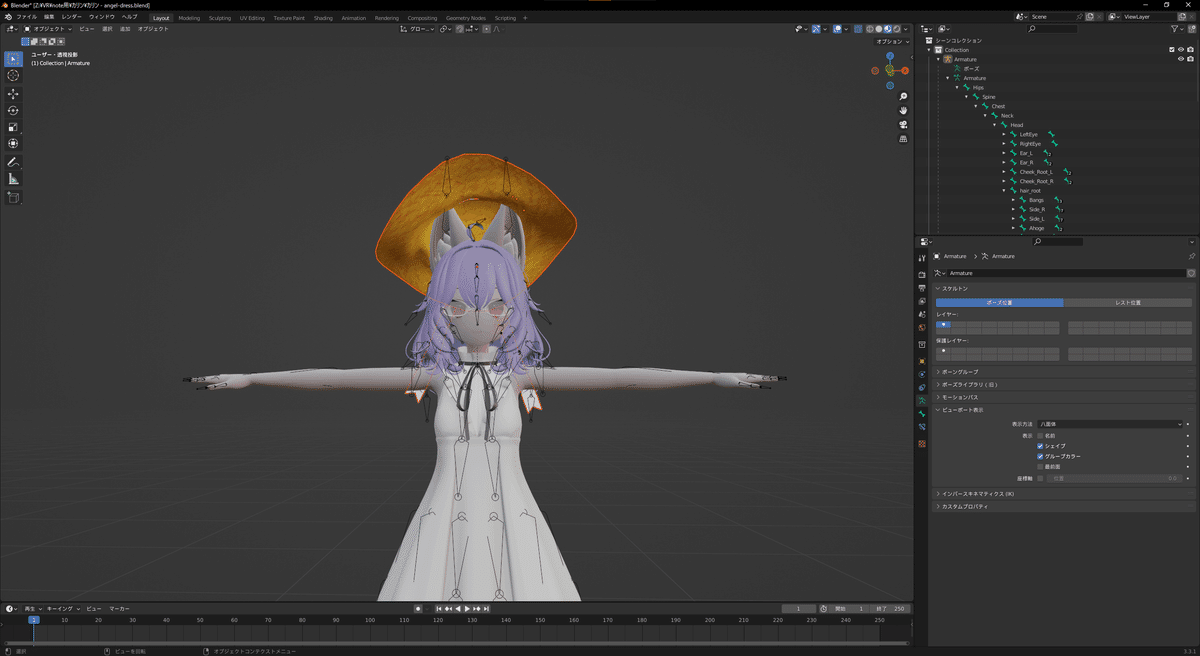Select the Select Box tool
1200x656 pixels.
point(13,59)
